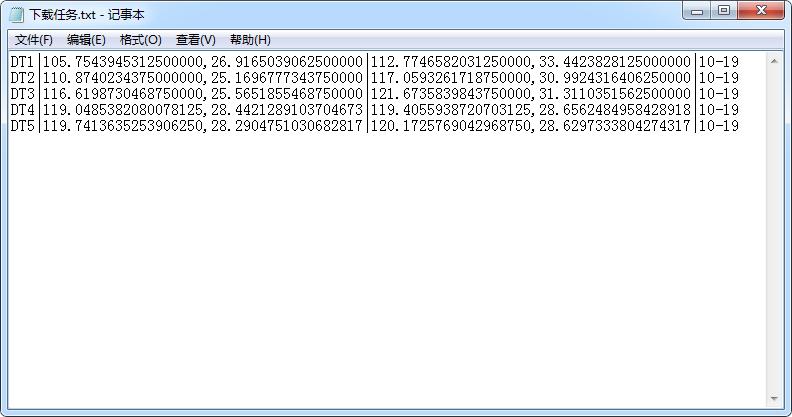Click the 10-19 value on DT1 row

(x=719, y=62)
